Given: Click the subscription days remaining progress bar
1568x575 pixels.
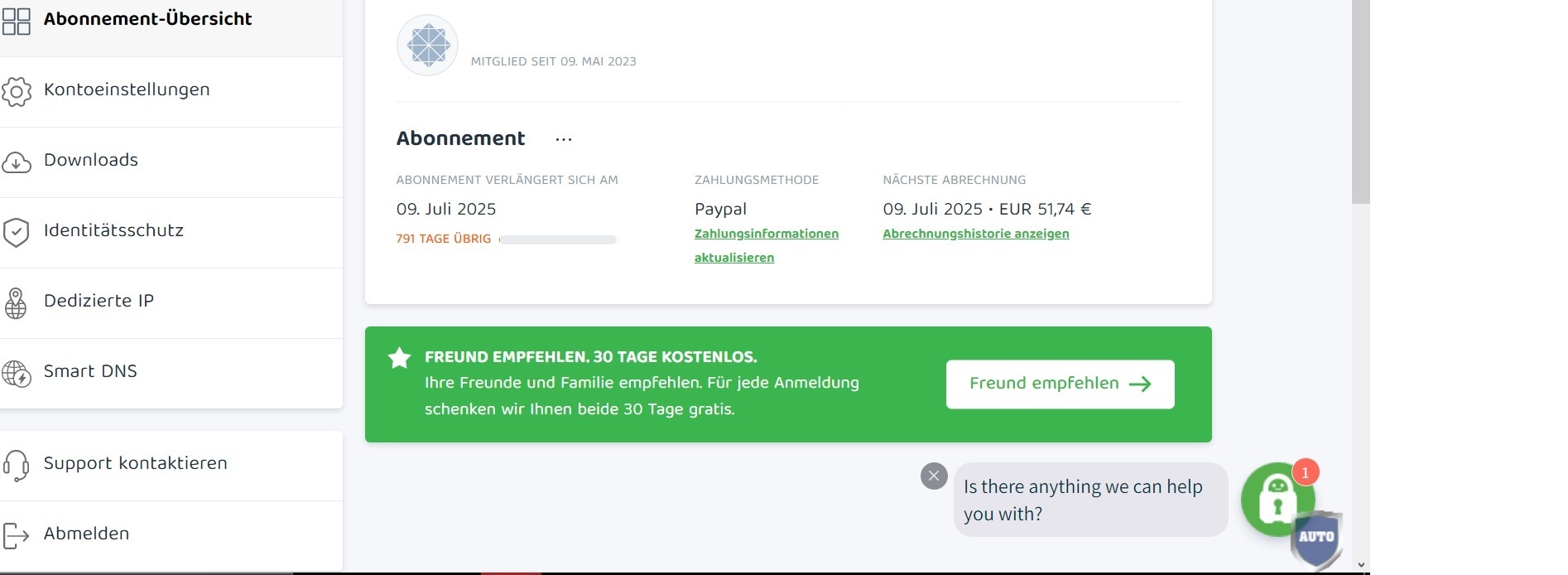Looking at the screenshot, I should (x=558, y=239).
